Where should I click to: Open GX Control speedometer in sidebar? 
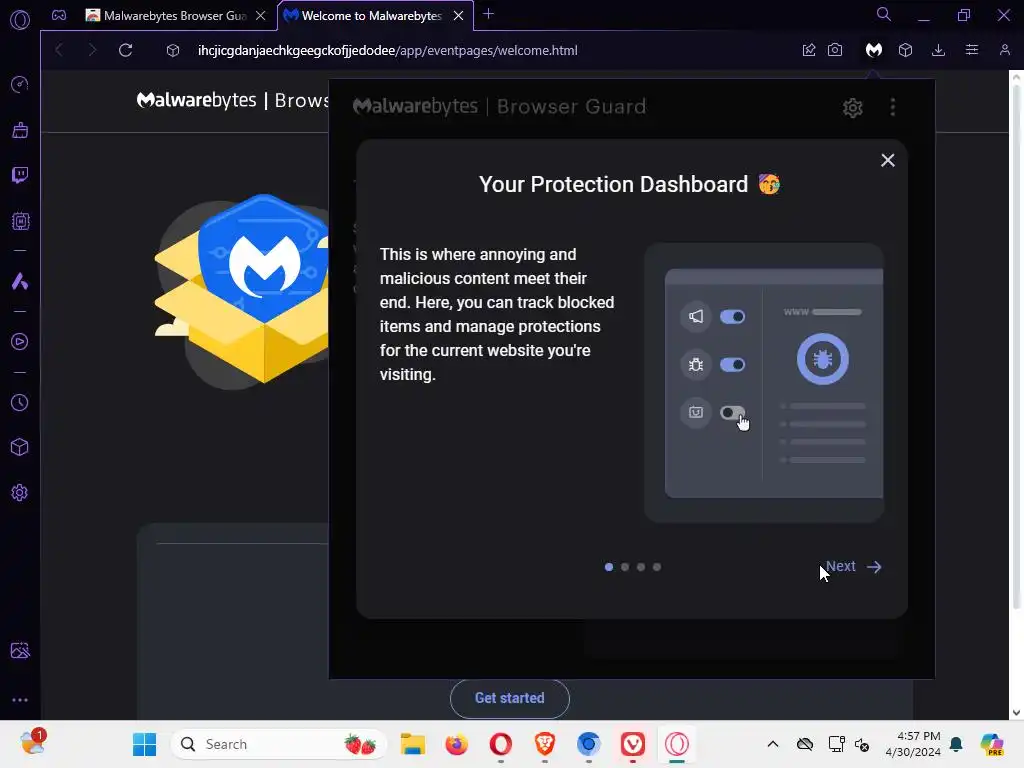[20, 84]
